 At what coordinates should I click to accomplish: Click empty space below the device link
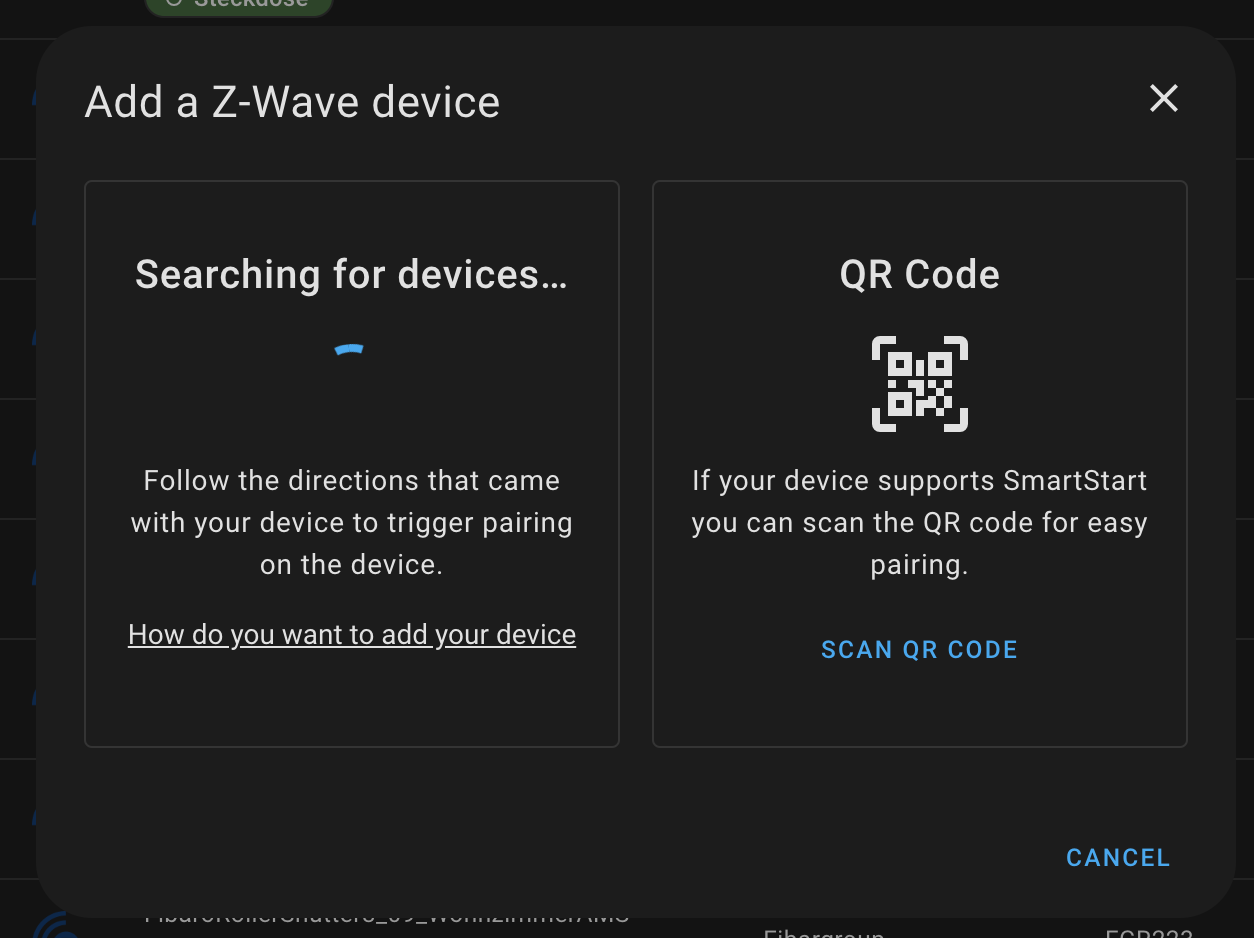[352, 698]
